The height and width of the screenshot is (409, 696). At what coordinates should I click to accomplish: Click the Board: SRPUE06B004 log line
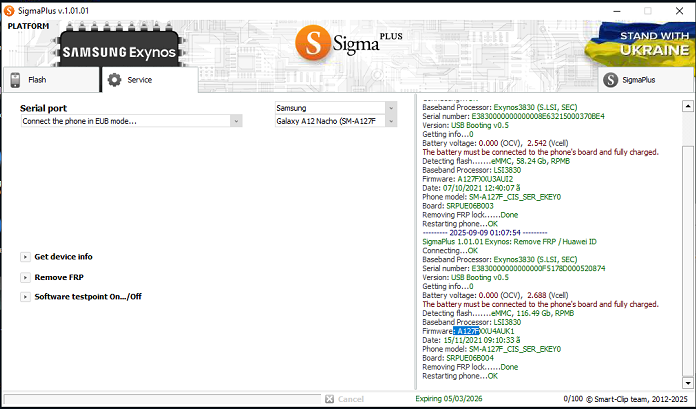click(x=458, y=358)
